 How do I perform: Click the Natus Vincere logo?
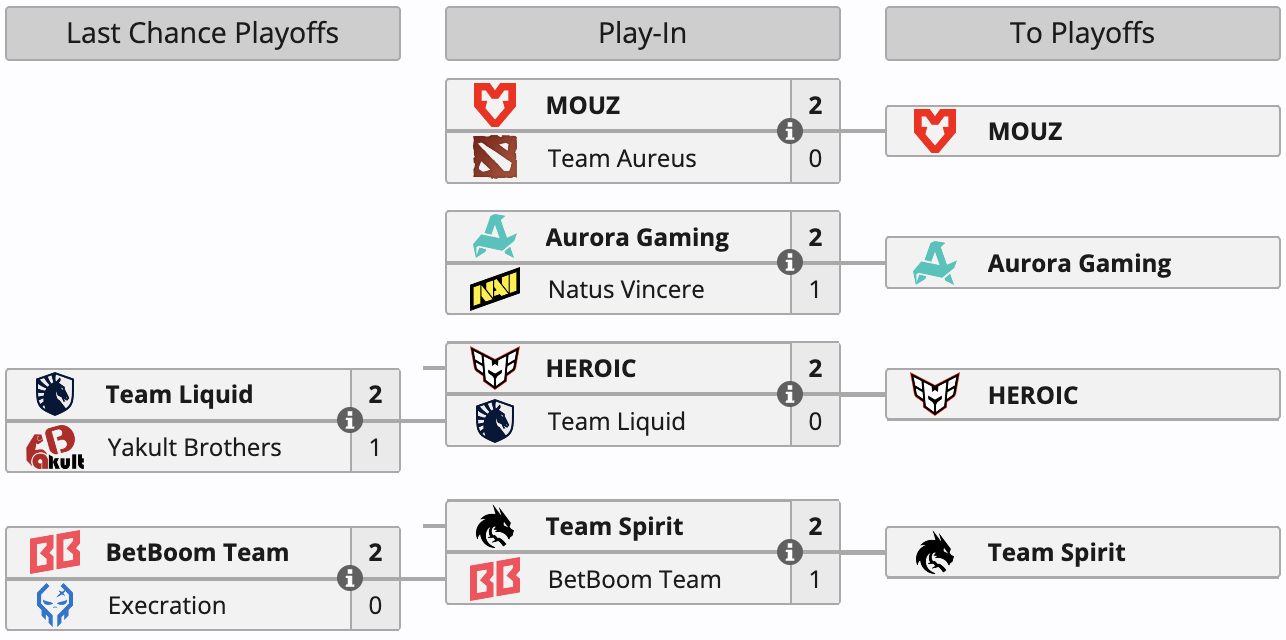[x=494, y=290]
